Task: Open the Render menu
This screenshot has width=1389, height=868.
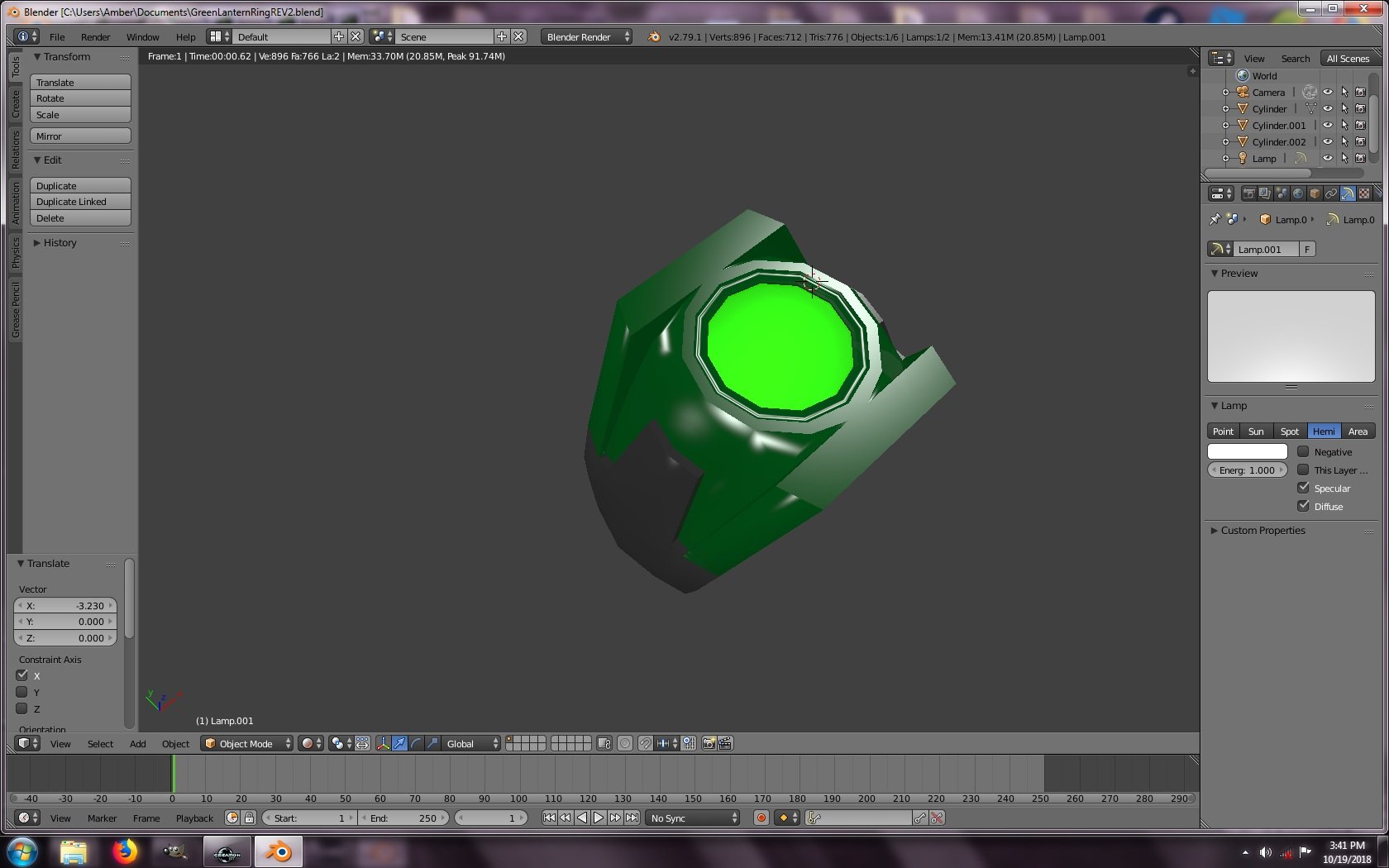Action: point(95,36)
